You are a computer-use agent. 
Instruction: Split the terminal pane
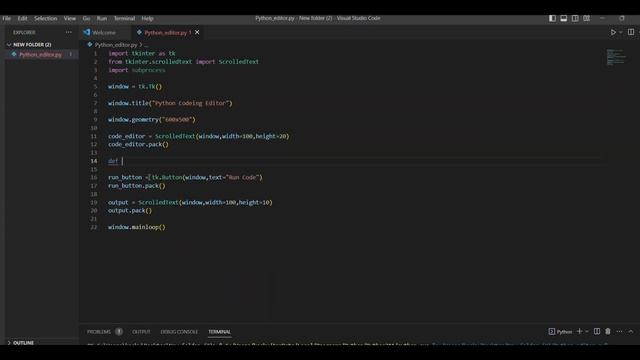tap(597, 331)
